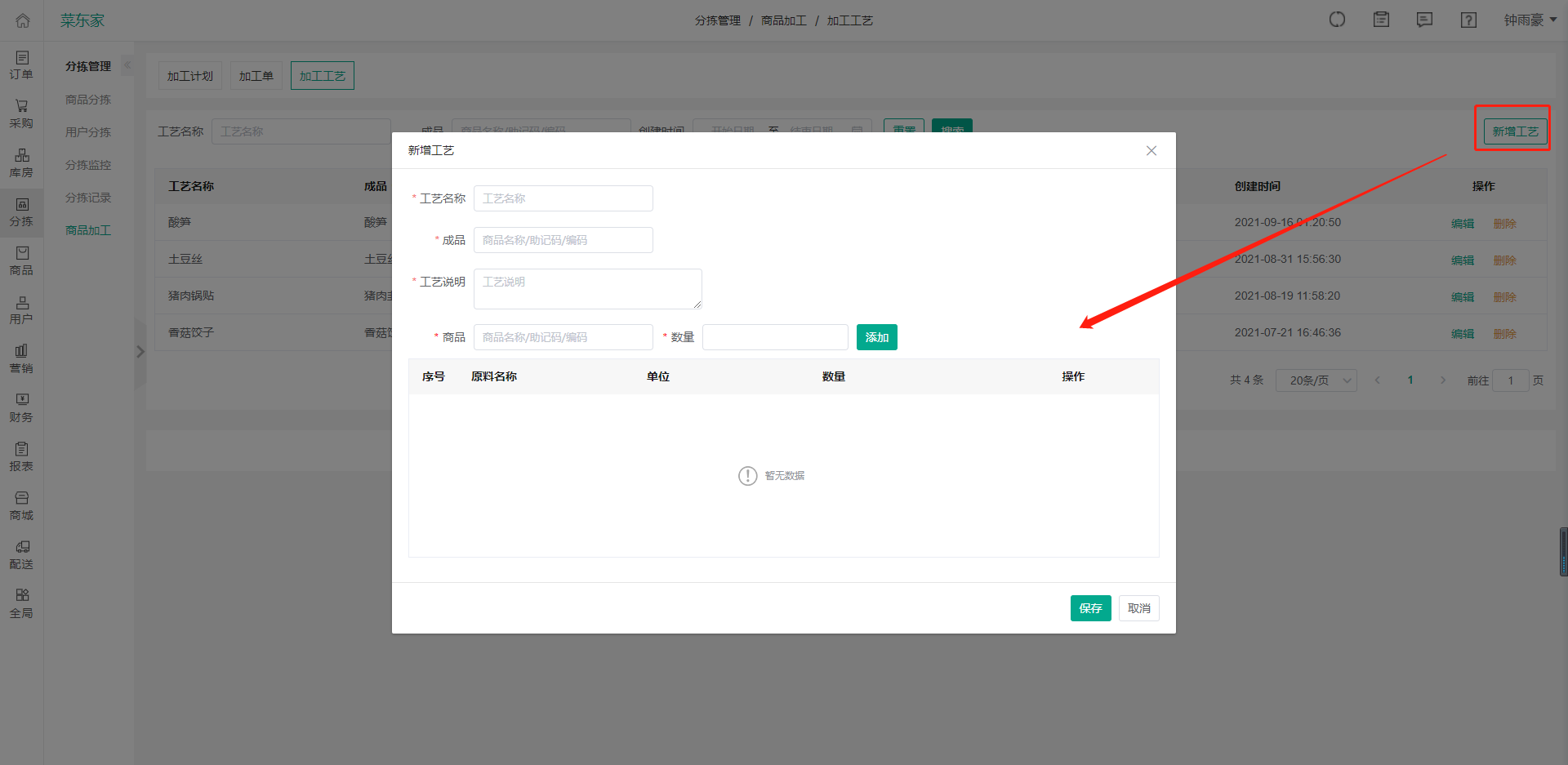
Task: Switch to the 加工单 tab
Action: point(256,76)
